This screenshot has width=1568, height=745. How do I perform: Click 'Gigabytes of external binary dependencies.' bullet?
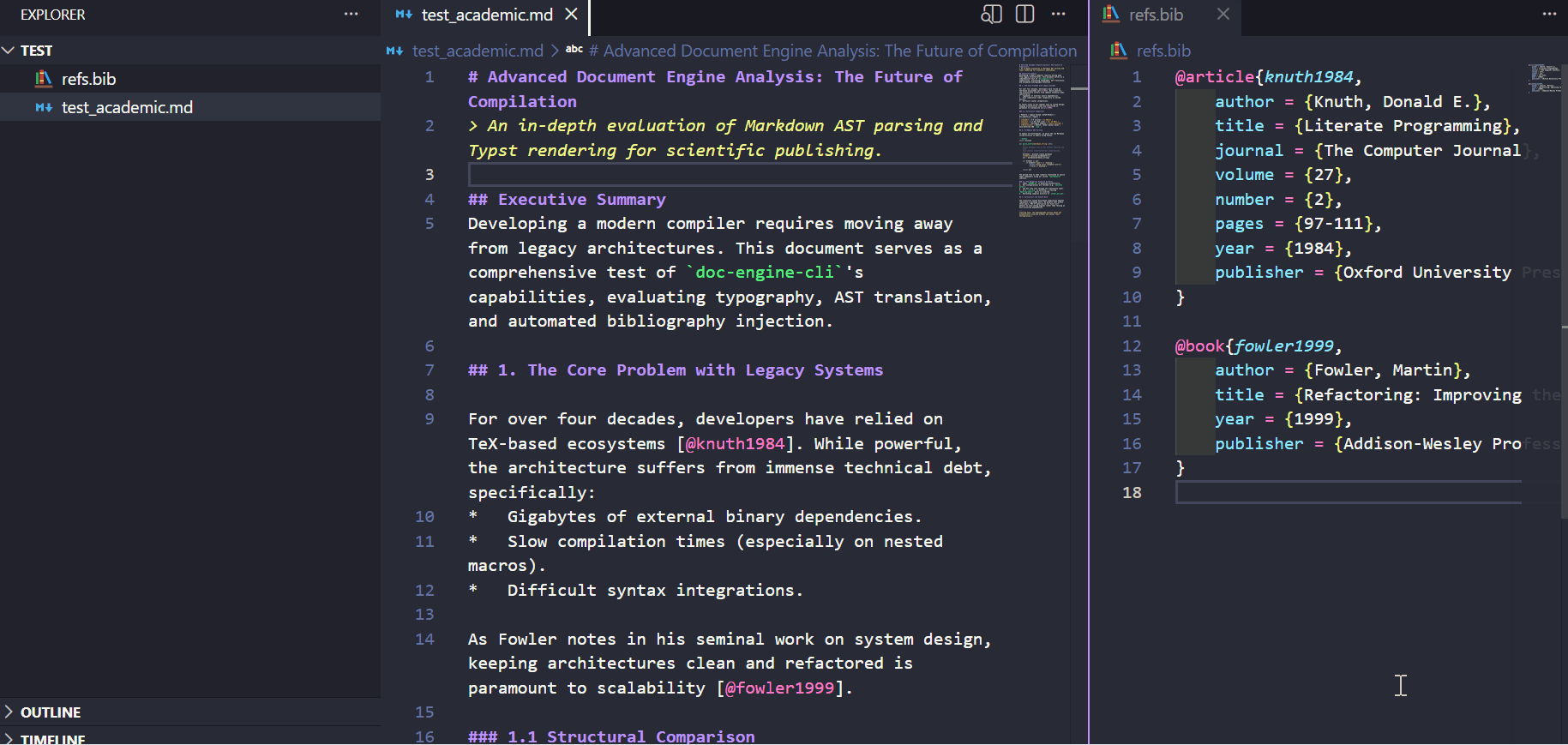point(714,517)
